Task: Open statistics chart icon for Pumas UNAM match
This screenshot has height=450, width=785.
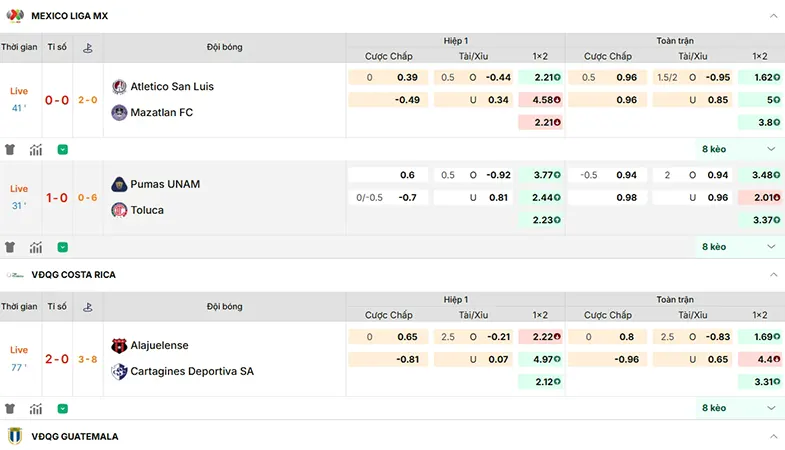Action: click(x=36, y=247)
